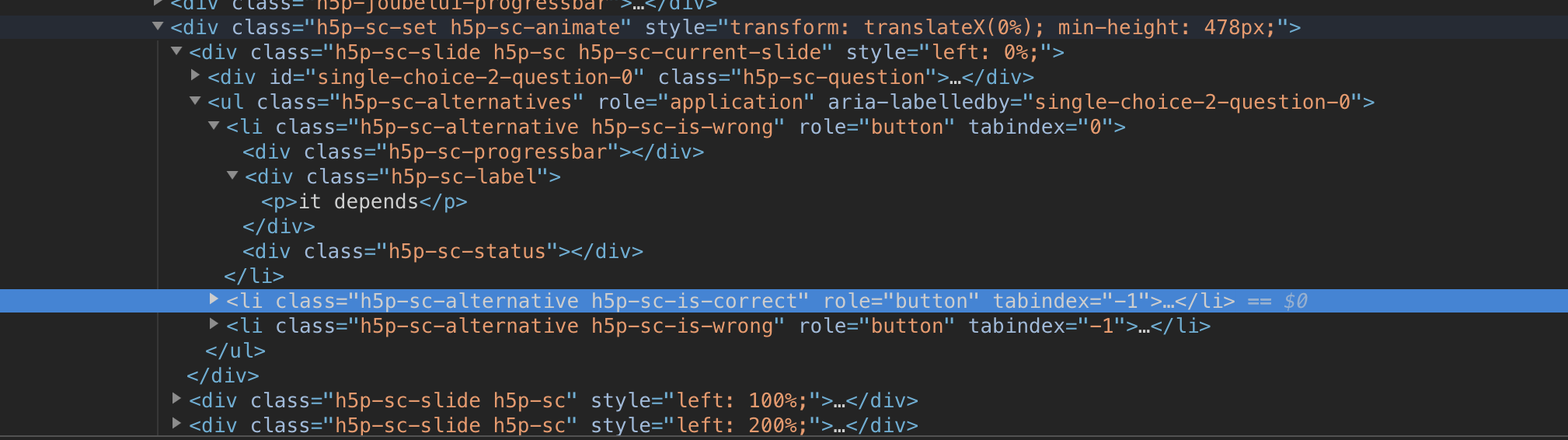1568x440 pixels.
Task: Collapse the h5p-sc-label div
Action: (232, 176)
